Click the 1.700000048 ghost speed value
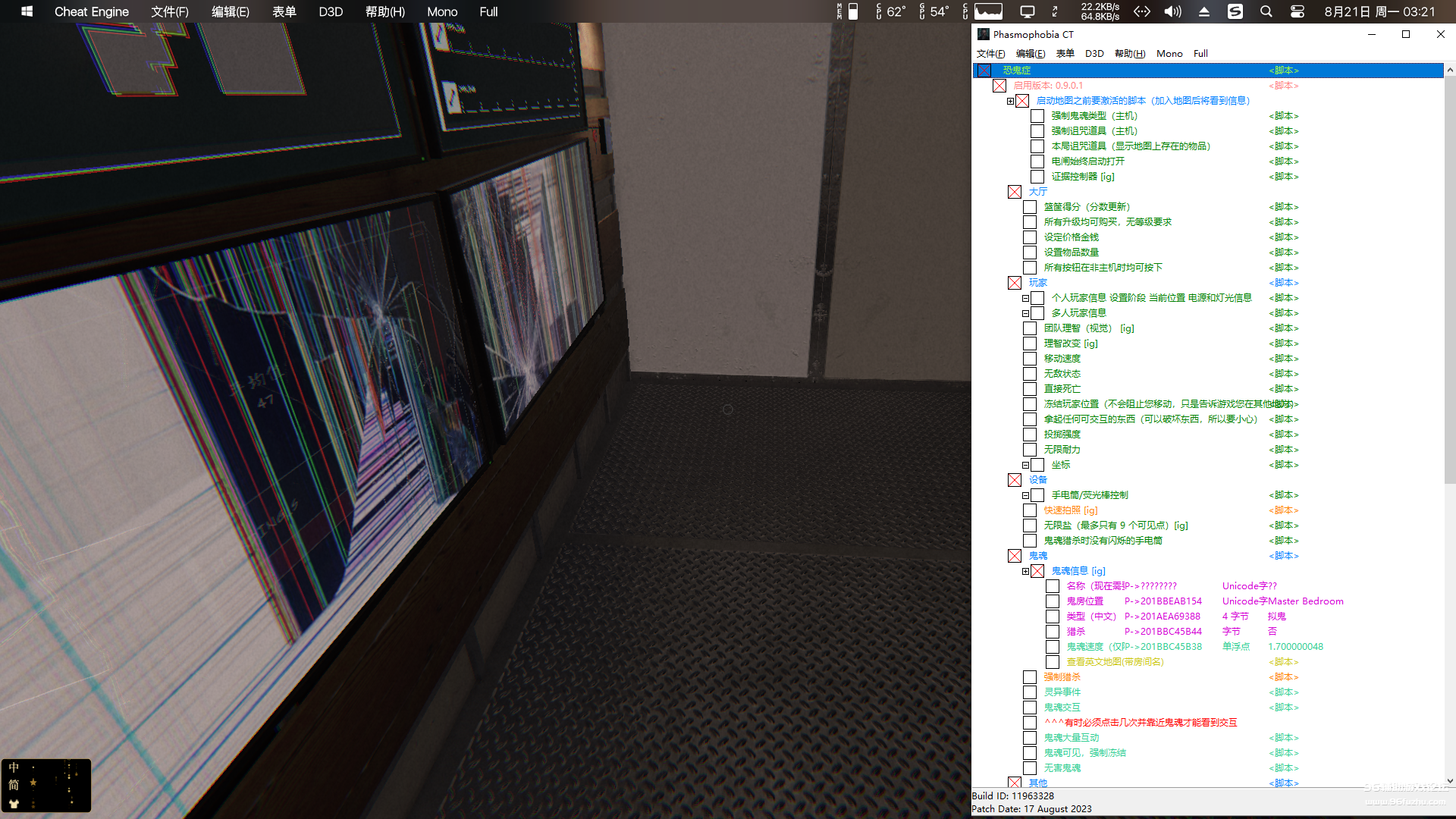 coord(1295,647)
